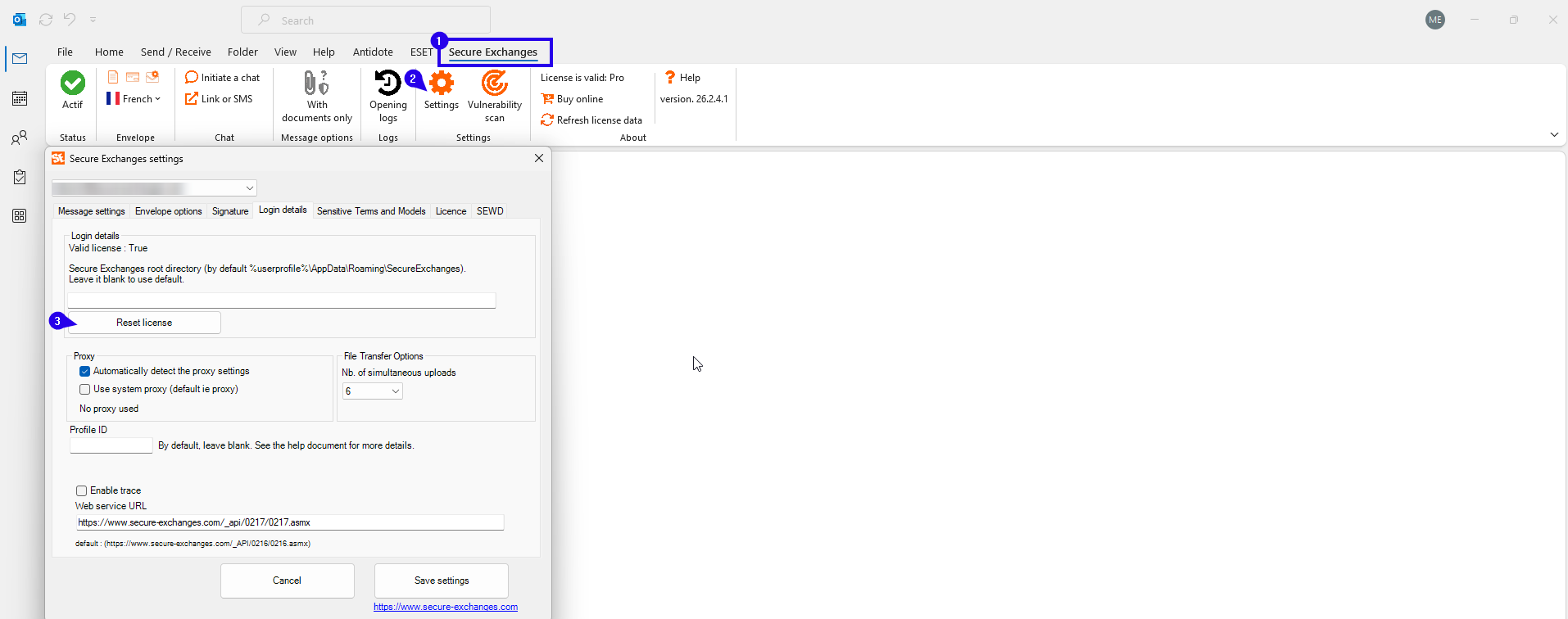This screenshot has height=619, width=1568.
Task: Run the Vulnerability scan
Action: coord(495,97)
